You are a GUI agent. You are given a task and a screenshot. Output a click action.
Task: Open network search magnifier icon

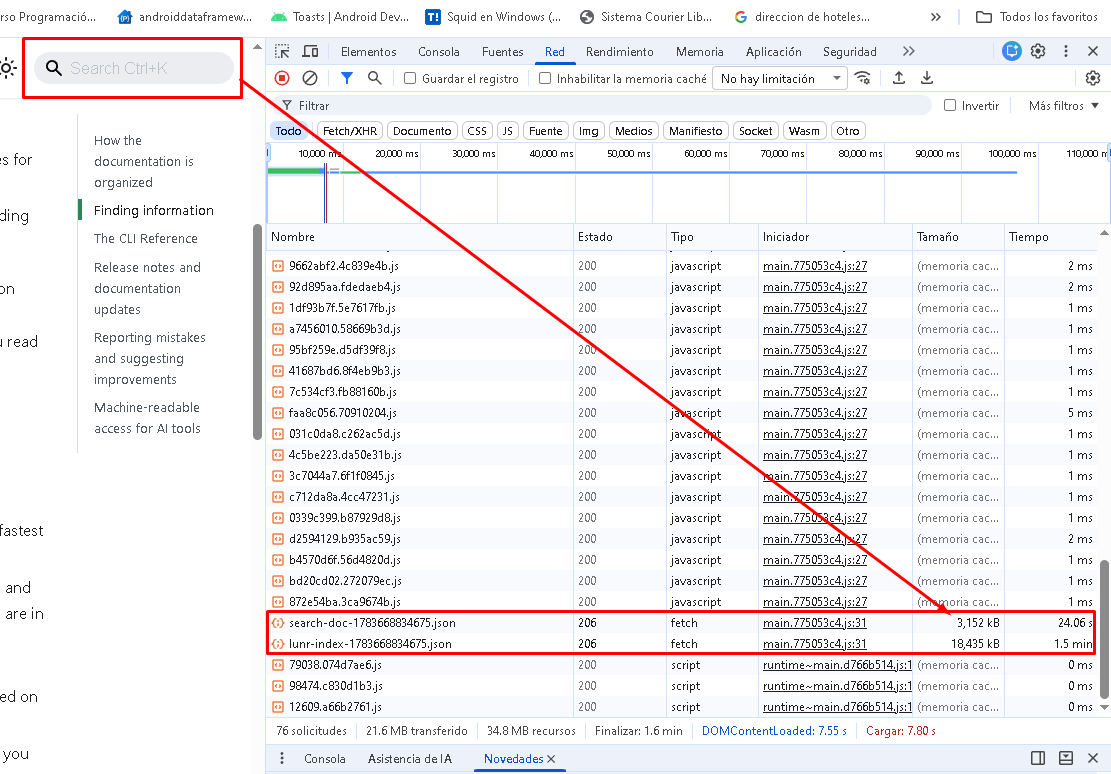click(375, 78)
